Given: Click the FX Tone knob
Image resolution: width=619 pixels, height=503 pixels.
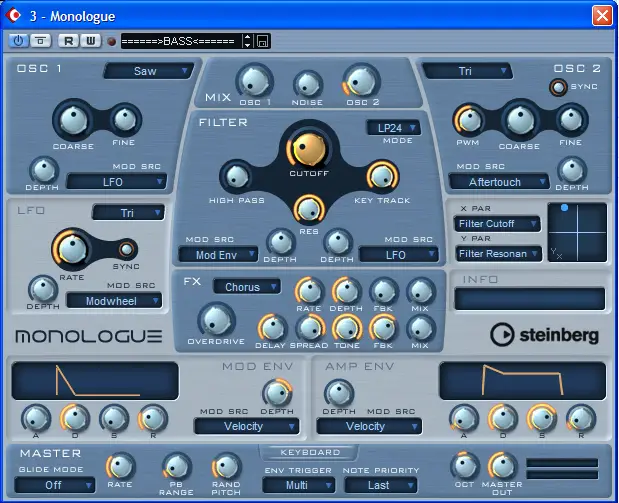Looking at the screenshot, I should coord(347,328).
